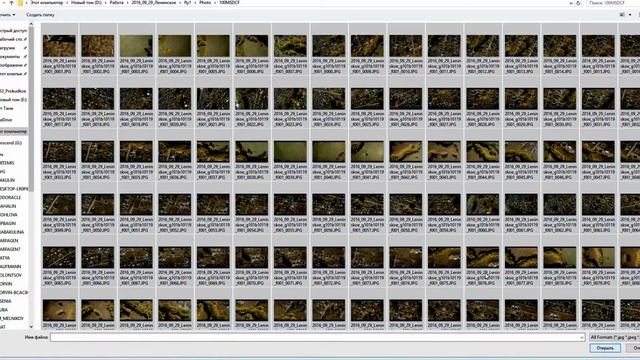The image size is (640, 360).
Task: Select thumbnail of file 0001.JPG
Action: coord(59,46)
